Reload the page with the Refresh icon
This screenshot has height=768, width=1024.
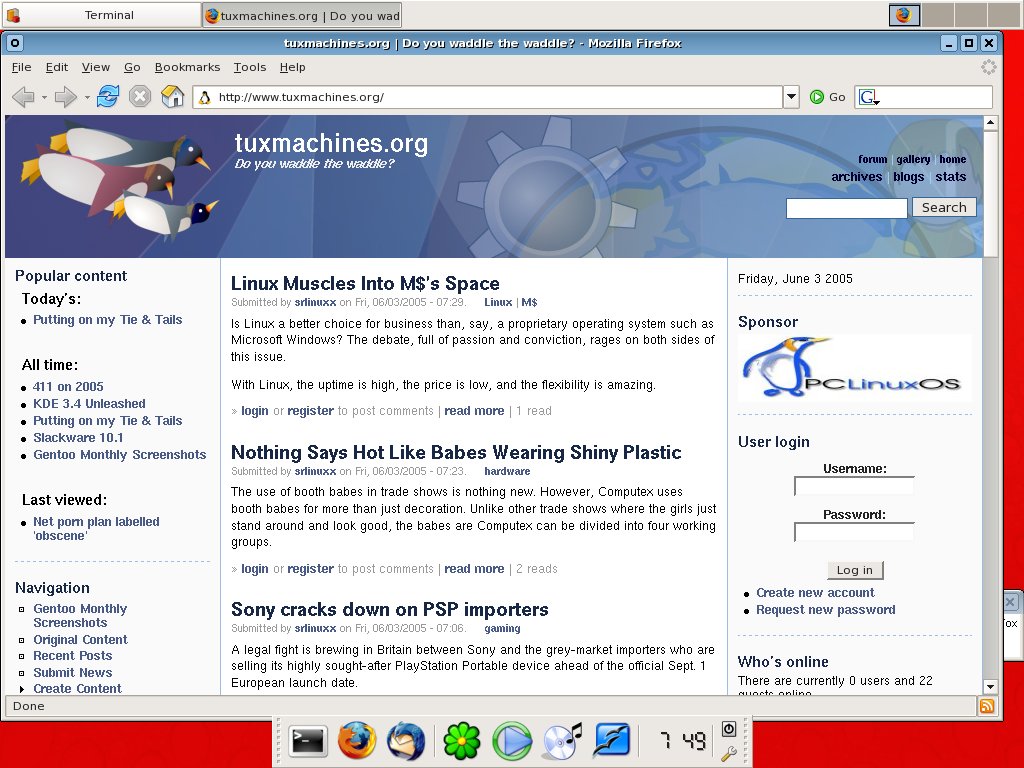[108, 97]
